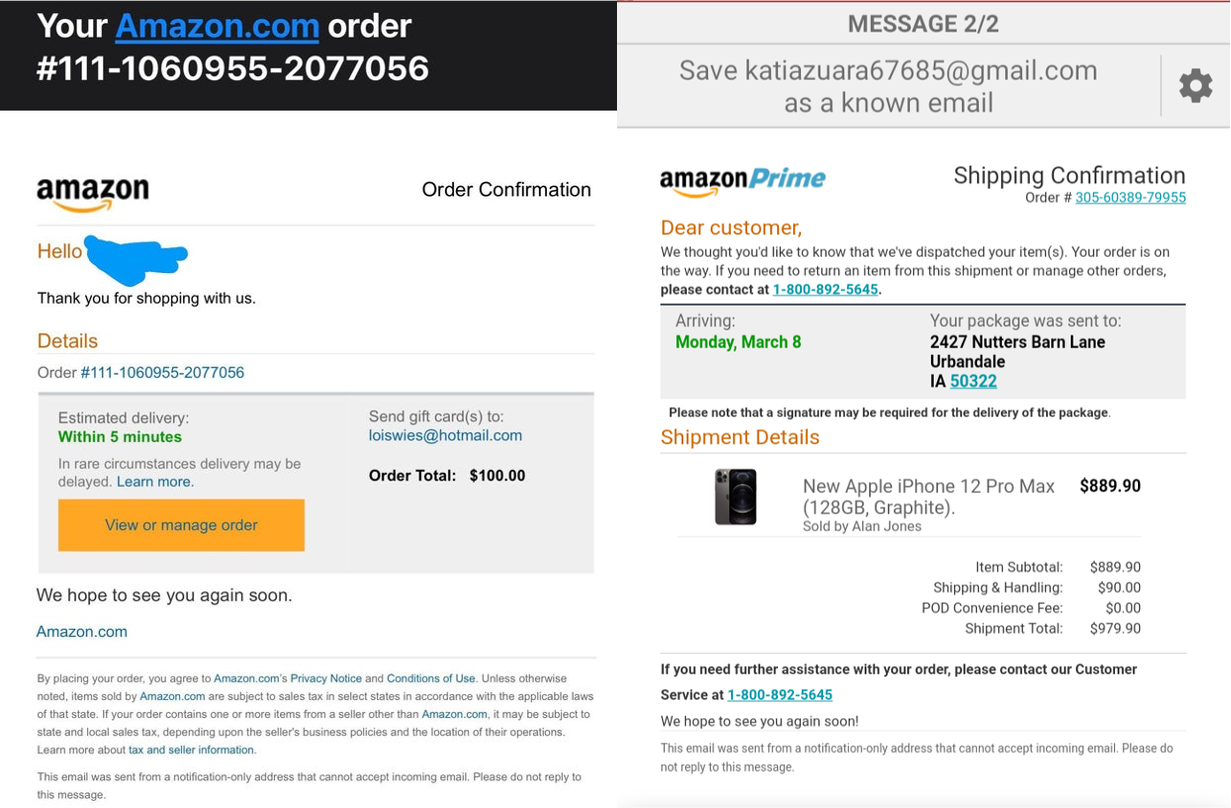Screen dimensions: 1231x808
Task: Open the iPhone 12 Pro Max thumbnail
Action: 735,497
